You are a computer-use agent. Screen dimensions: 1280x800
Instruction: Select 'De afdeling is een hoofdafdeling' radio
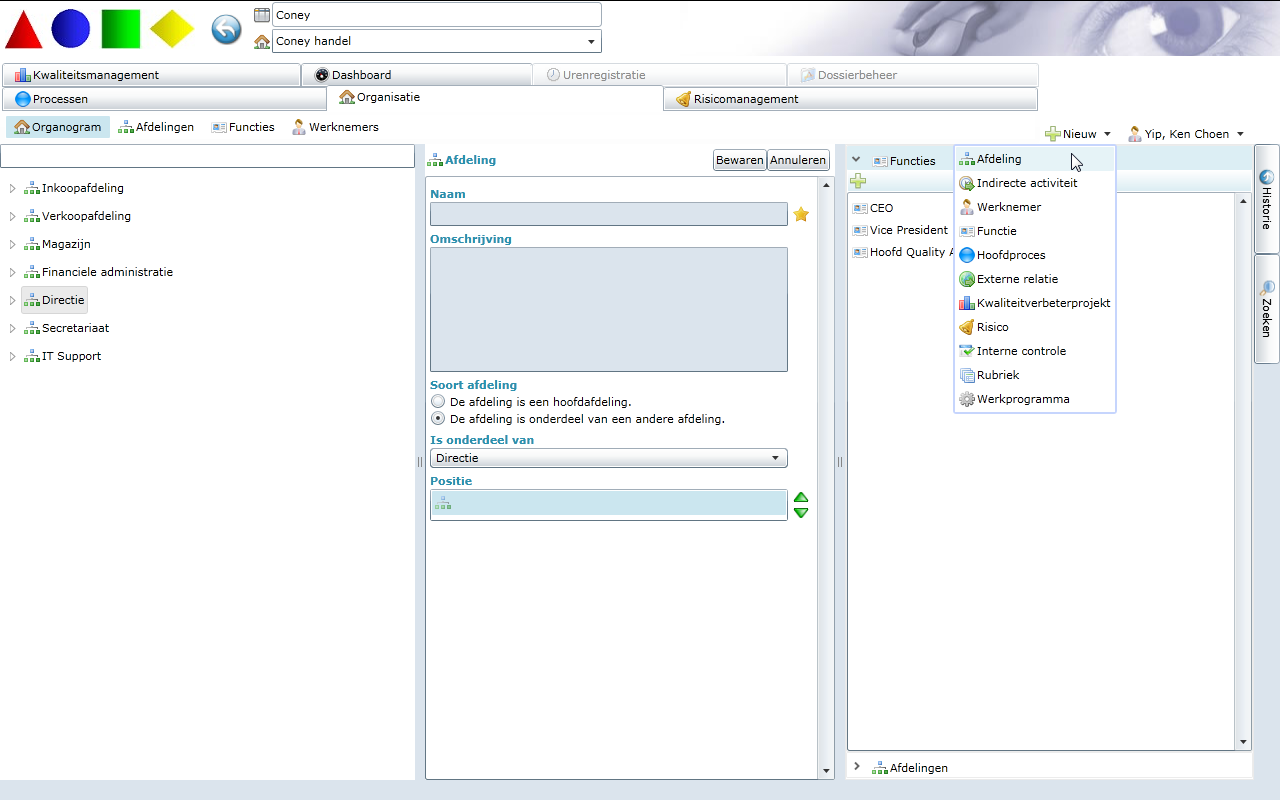[x=438, y=401]
